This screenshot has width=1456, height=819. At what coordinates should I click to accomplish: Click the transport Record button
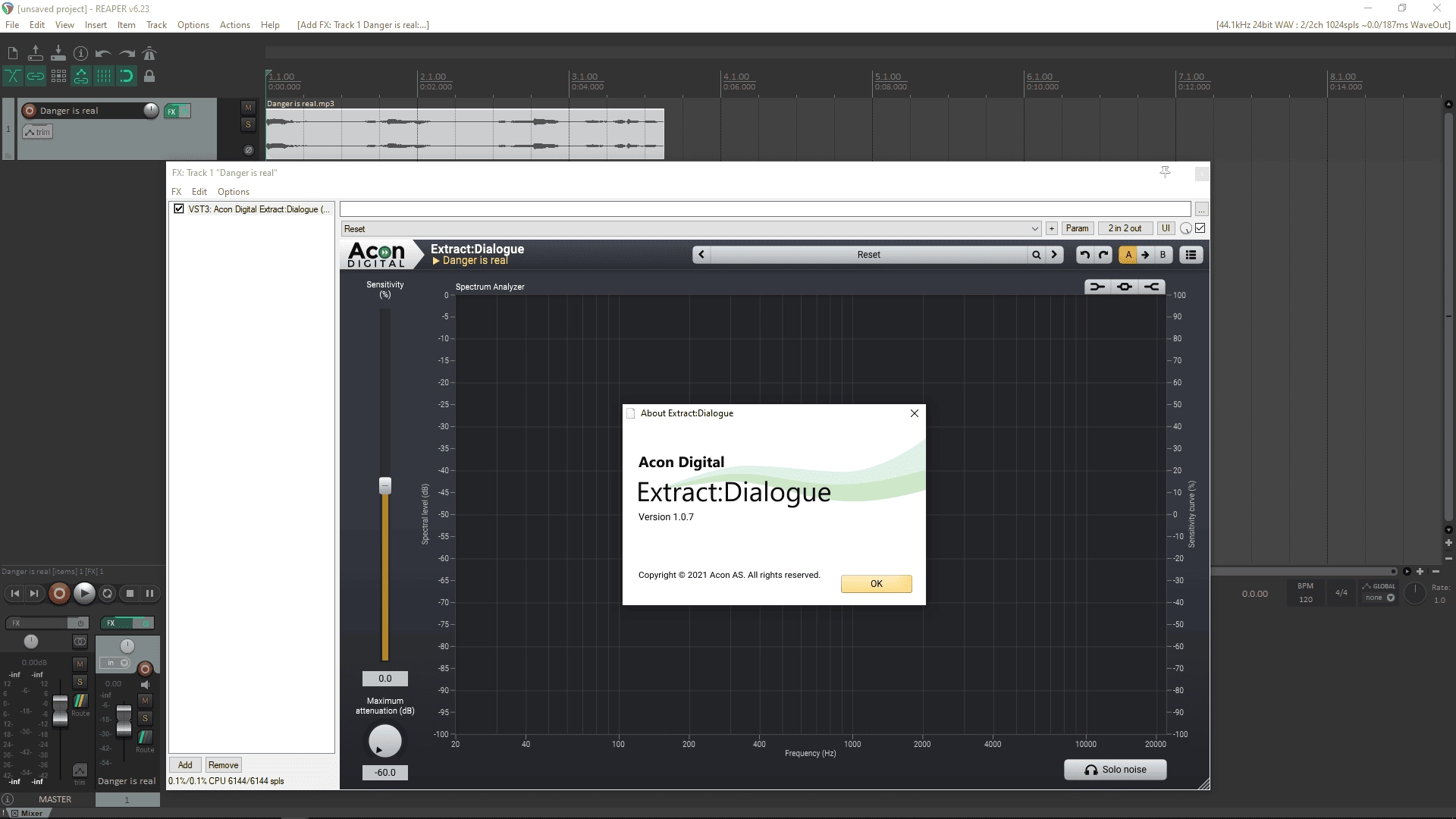[59, 594]
